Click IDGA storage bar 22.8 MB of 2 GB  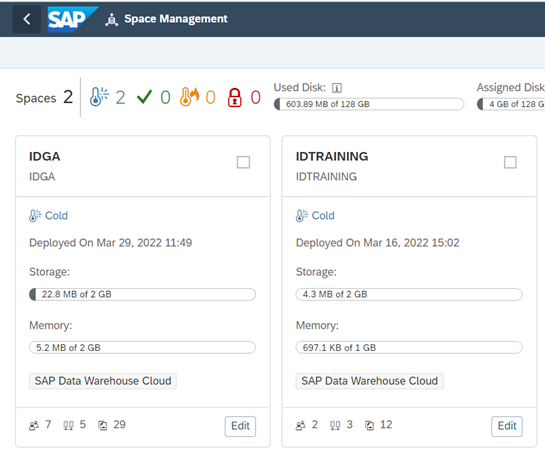coord(143,294)
